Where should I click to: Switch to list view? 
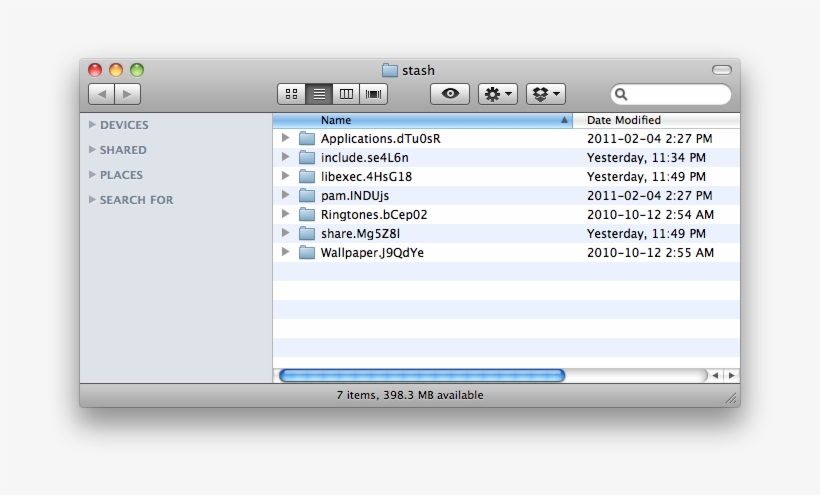click(x=319, y=94)
